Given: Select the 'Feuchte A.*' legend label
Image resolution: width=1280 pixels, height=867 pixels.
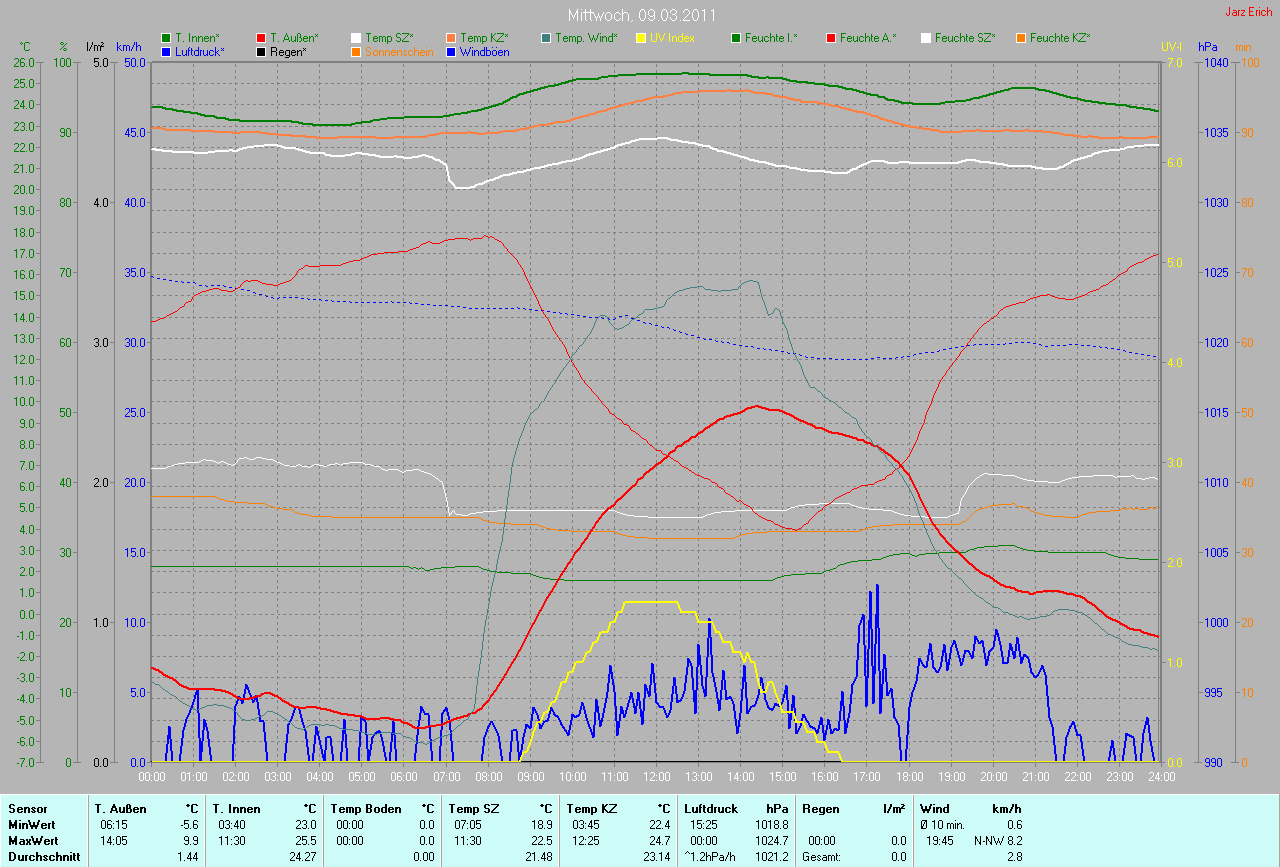Looking at the screenshot, I should tap(868, 38).
